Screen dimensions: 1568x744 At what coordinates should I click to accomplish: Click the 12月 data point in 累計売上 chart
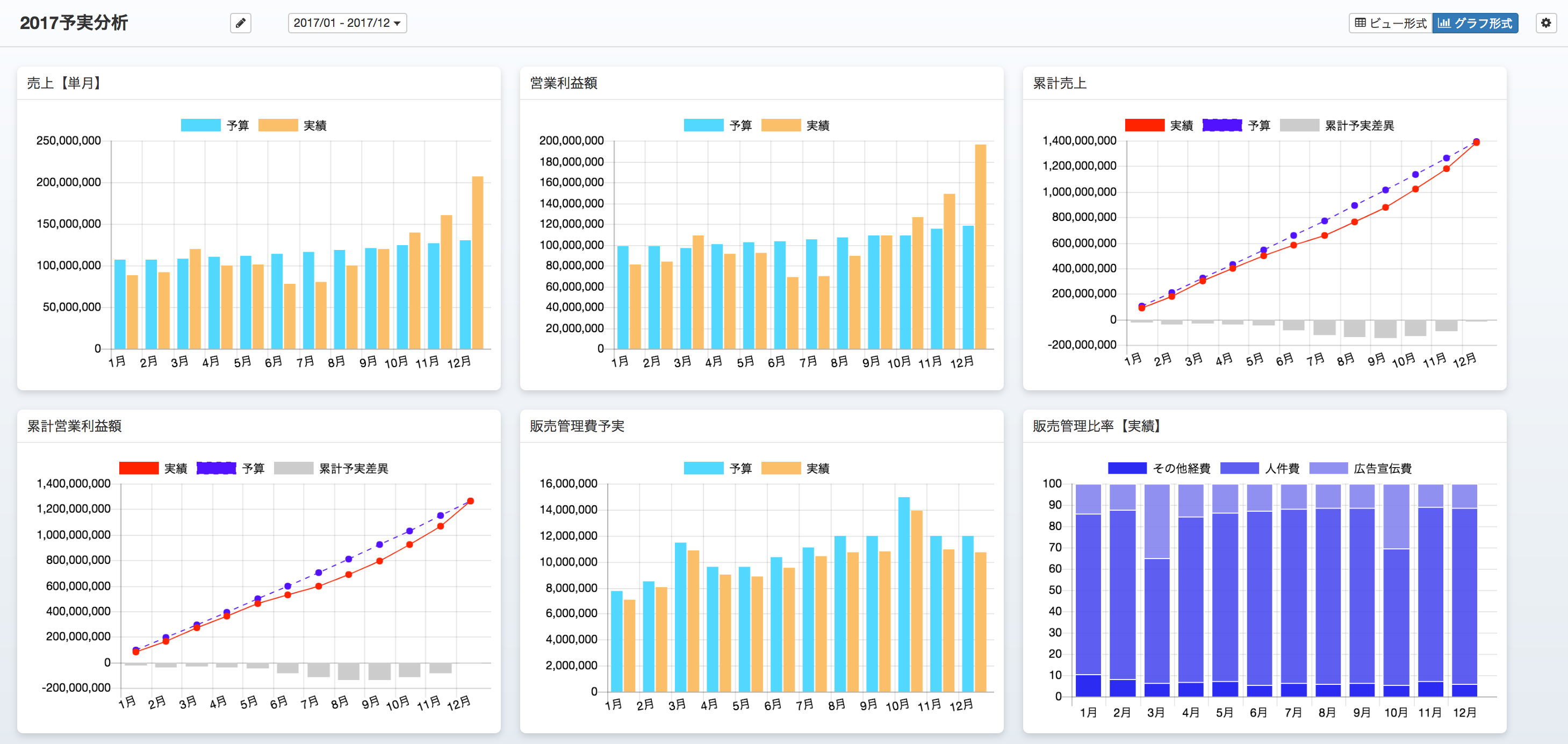coord(1476,142)
